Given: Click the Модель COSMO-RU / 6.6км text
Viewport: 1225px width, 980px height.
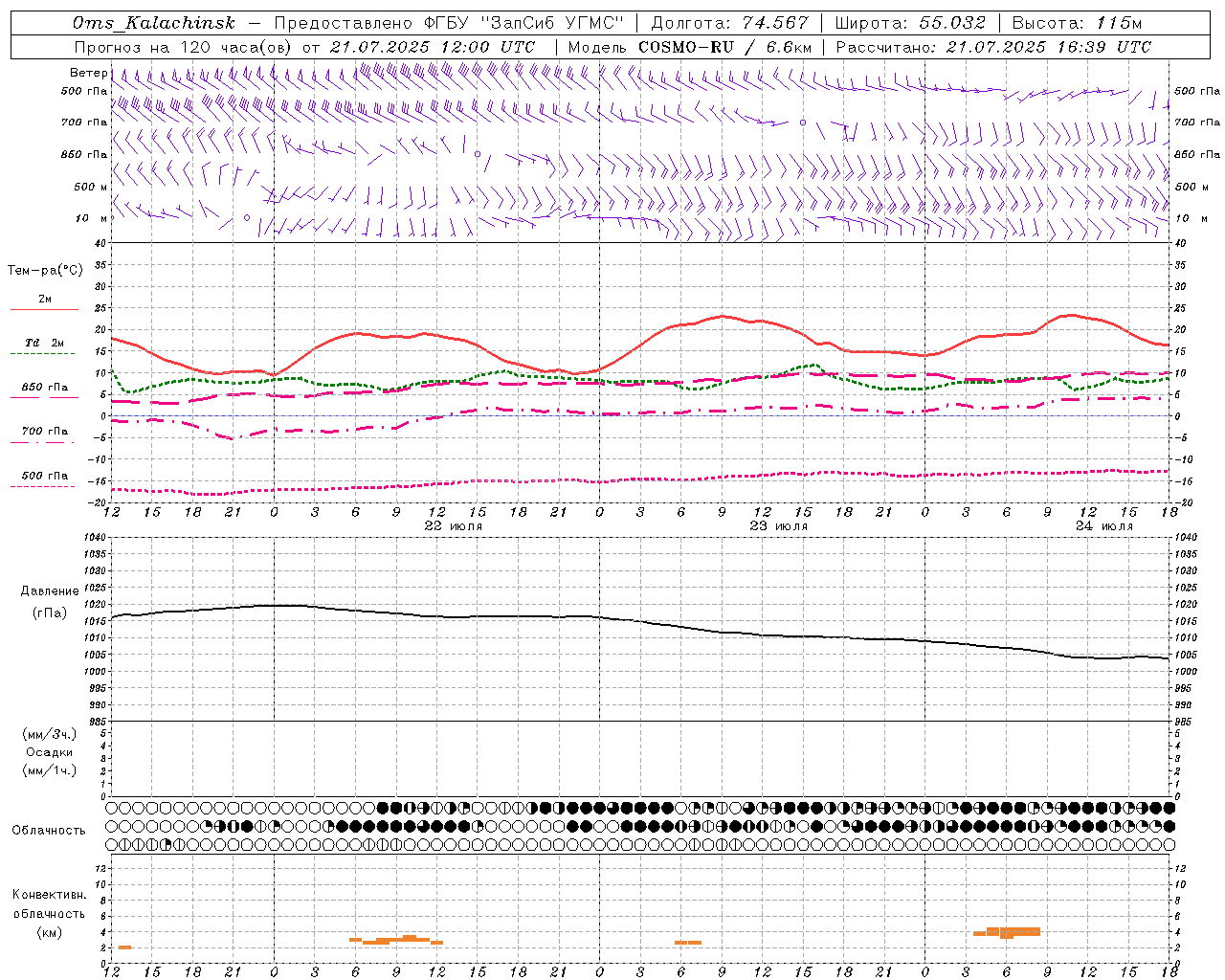Looking at the screenshot, I should [690, 47].
